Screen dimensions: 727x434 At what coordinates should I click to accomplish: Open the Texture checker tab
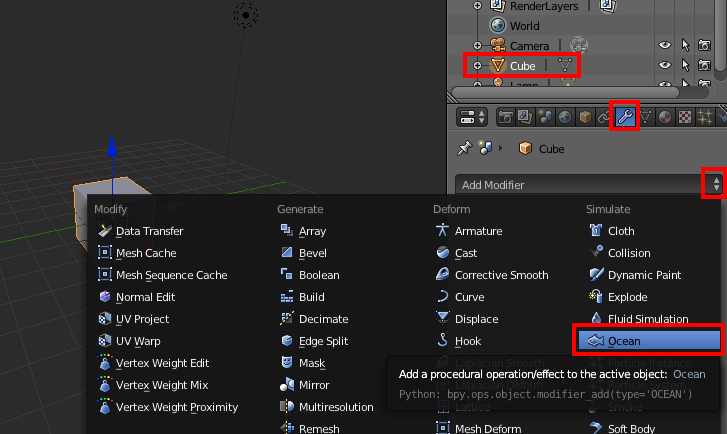point(685,117)
